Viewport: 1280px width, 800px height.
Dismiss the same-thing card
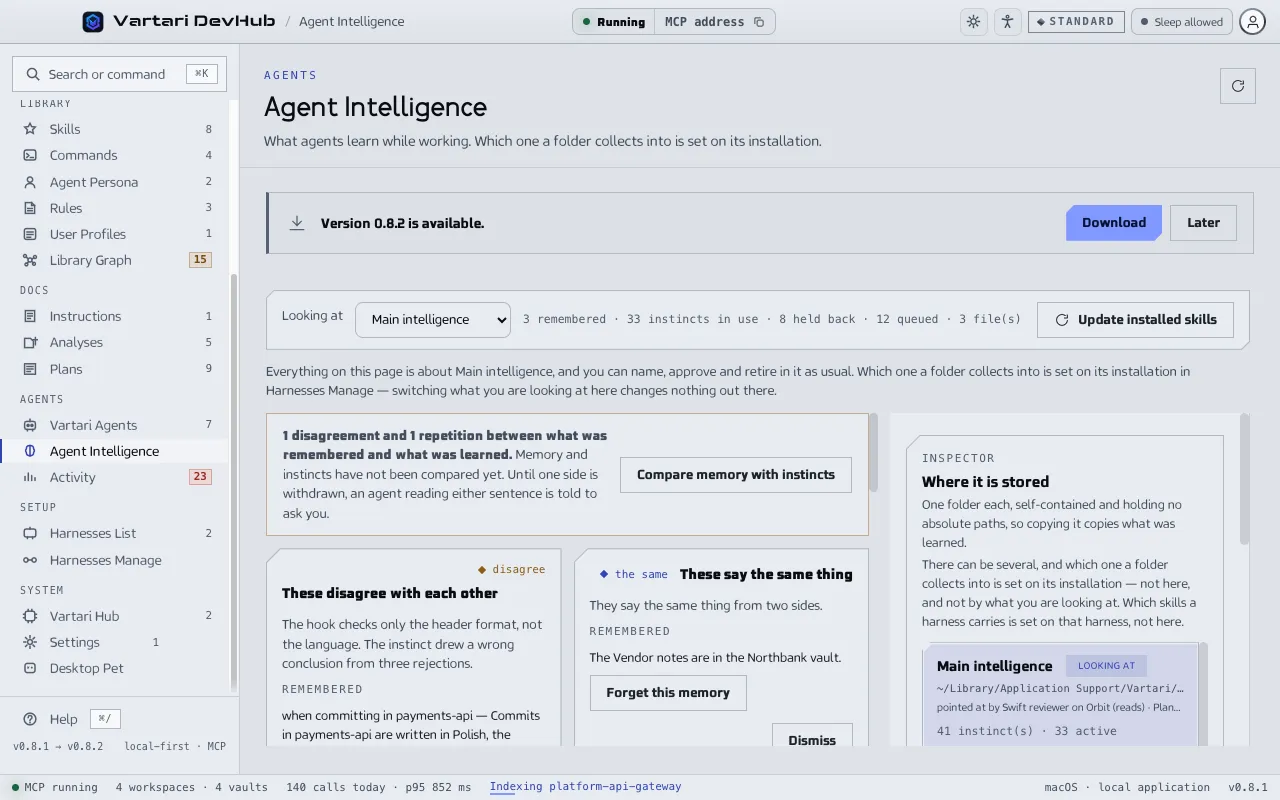pos(812,735)
